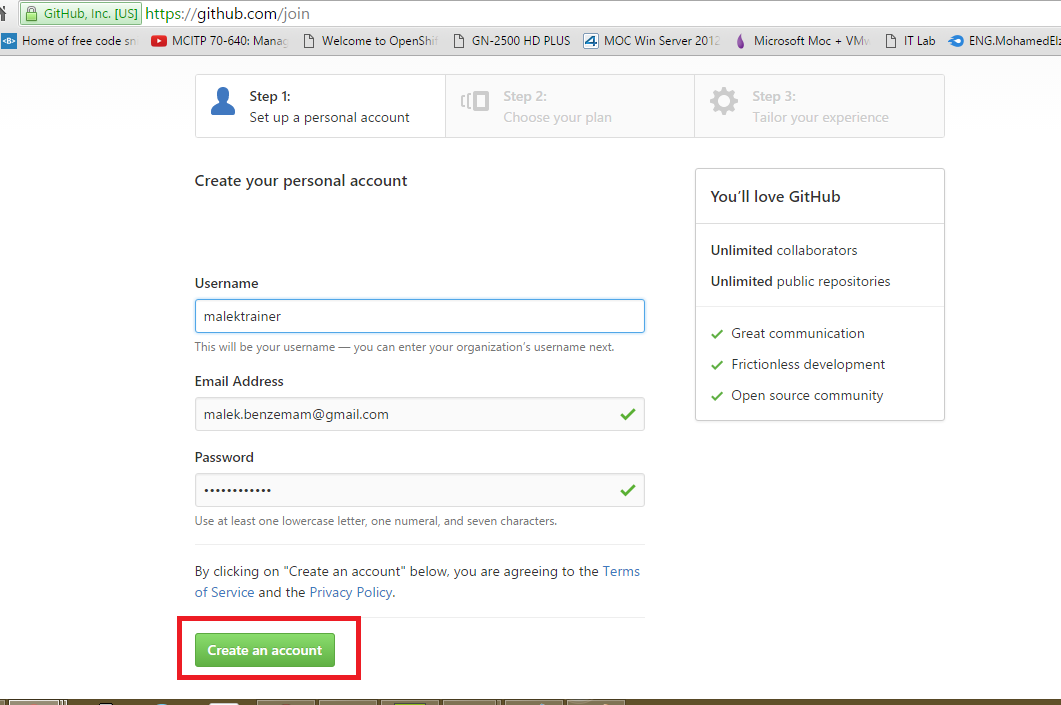The height and width of the screenshot is (705, 1061).
Task: Click the 'Unlimited collaborators' text
Action: coord(784,250)
